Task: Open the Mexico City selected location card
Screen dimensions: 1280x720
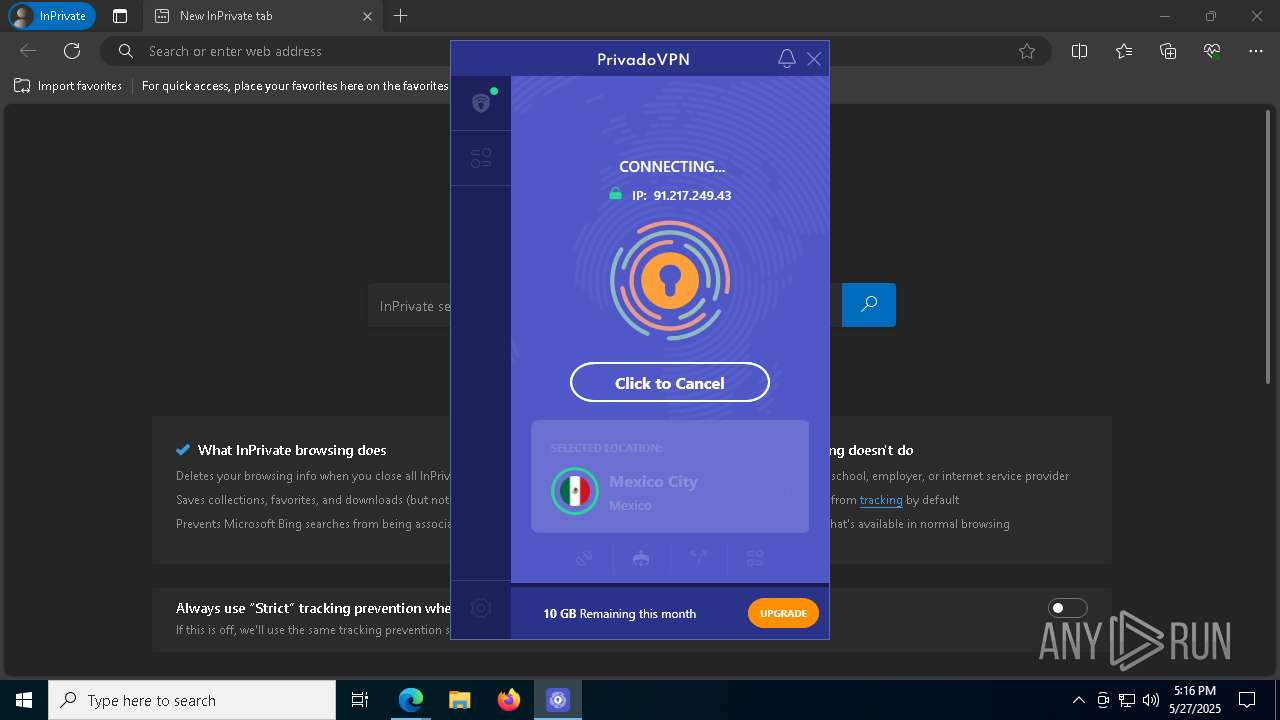Action: [x=670, y=477]
